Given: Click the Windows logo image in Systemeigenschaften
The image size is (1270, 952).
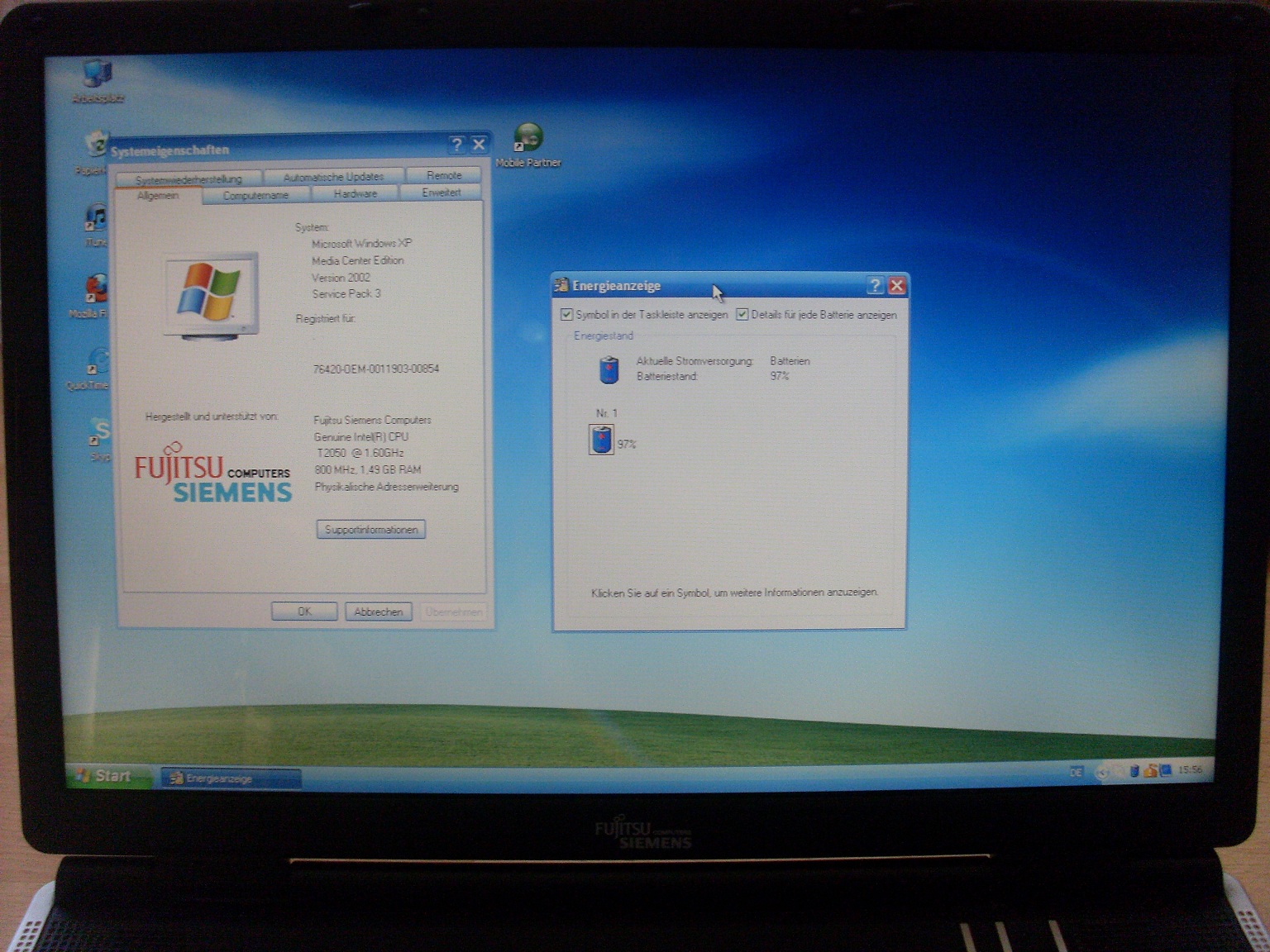Looking at the screenshot, I should coord(212,295).
